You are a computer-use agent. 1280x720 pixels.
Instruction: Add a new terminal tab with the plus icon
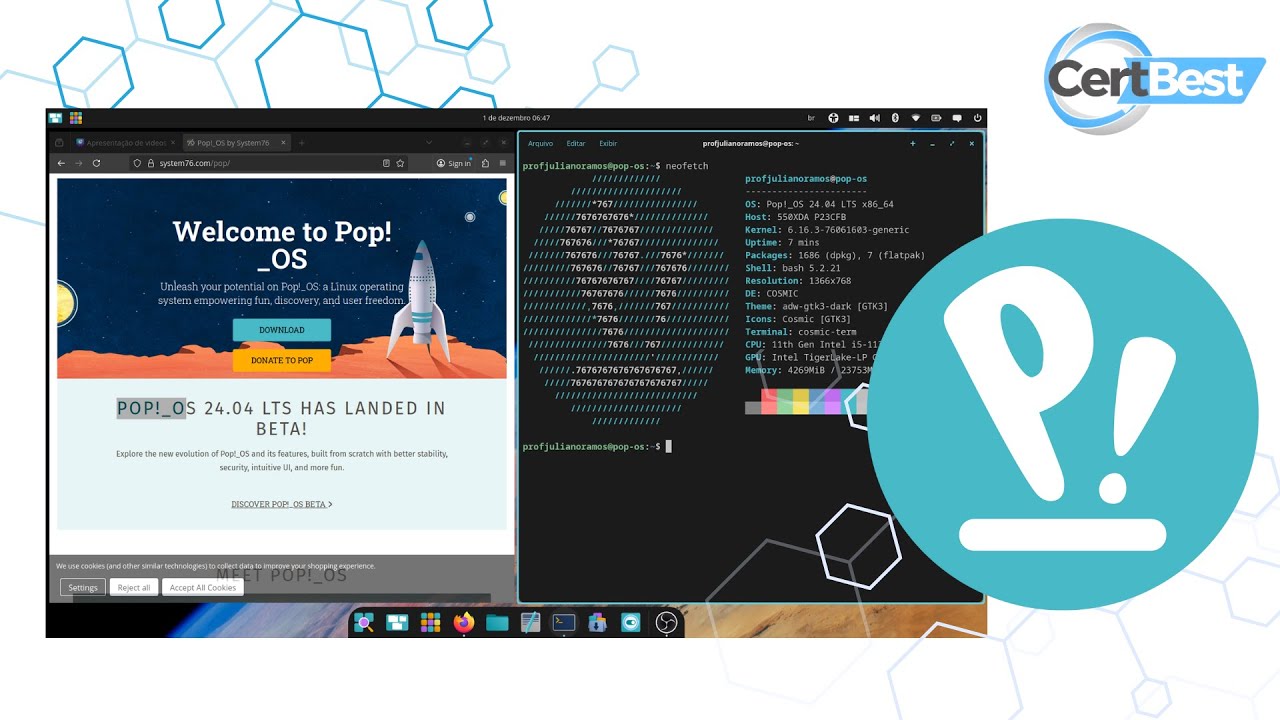click(912, 144)
